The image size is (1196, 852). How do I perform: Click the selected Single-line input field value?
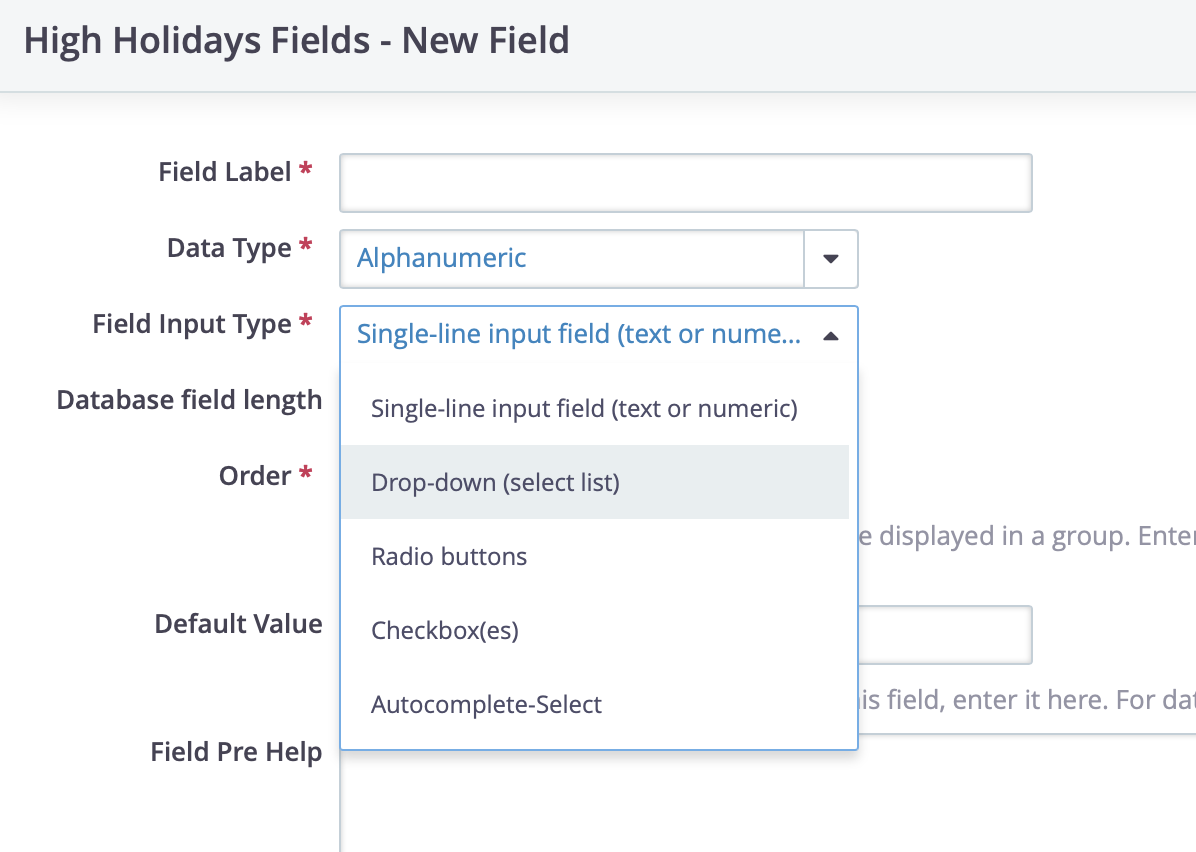click(x=579, y=334)
